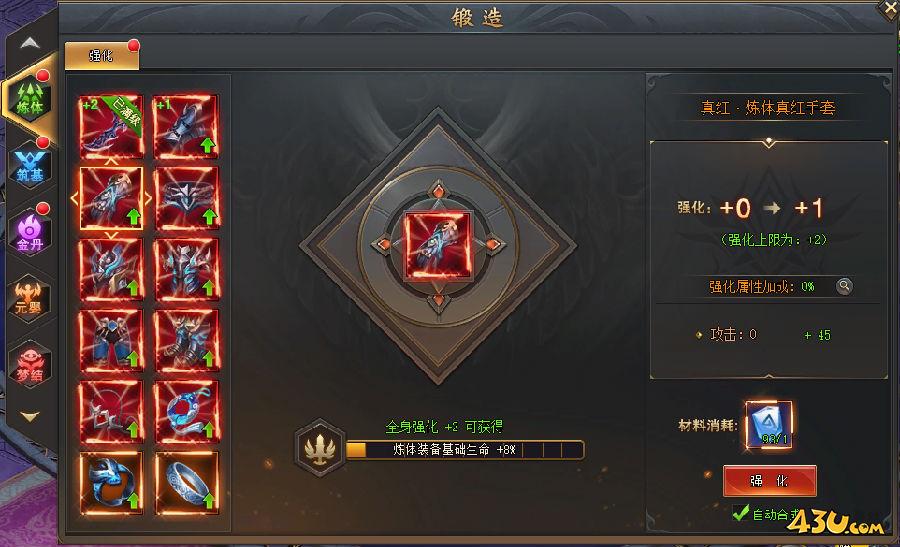Select the +2 weapon equipment slot
The width and height of the screenshot is (900, 547).
(x=111, y=126)
